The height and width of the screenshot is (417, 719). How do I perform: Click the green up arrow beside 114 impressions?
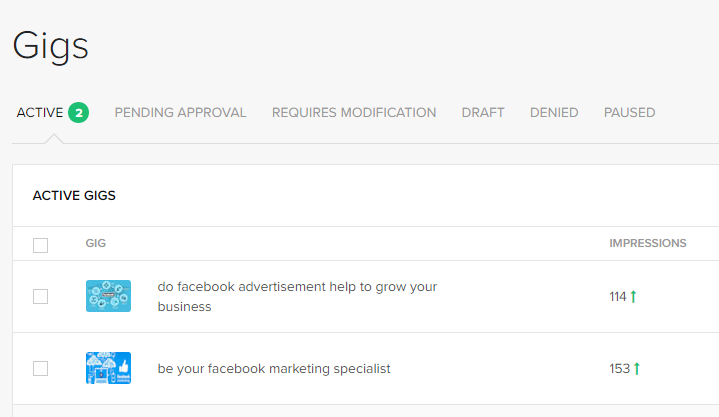pos(634,297)
